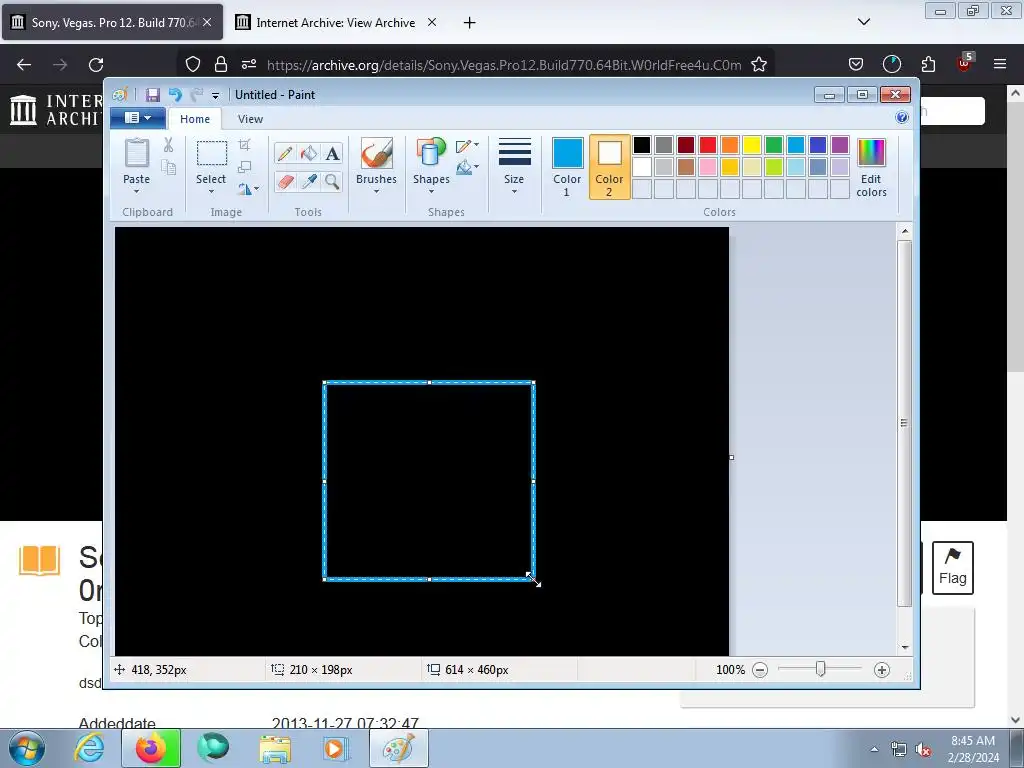1024x768 pixels.
Task: Select the Color picker eyedropper tool
Action: 309,181
